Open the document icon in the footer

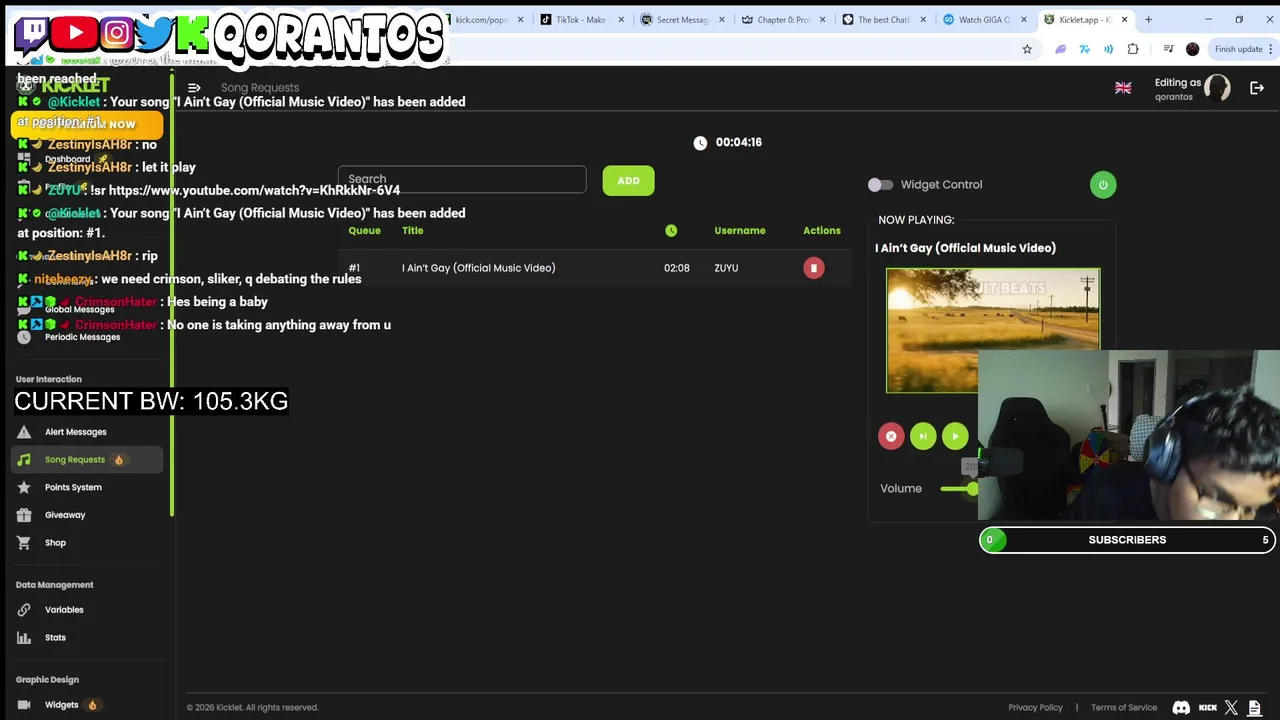pyautogui.click(x=1254, y=708)
